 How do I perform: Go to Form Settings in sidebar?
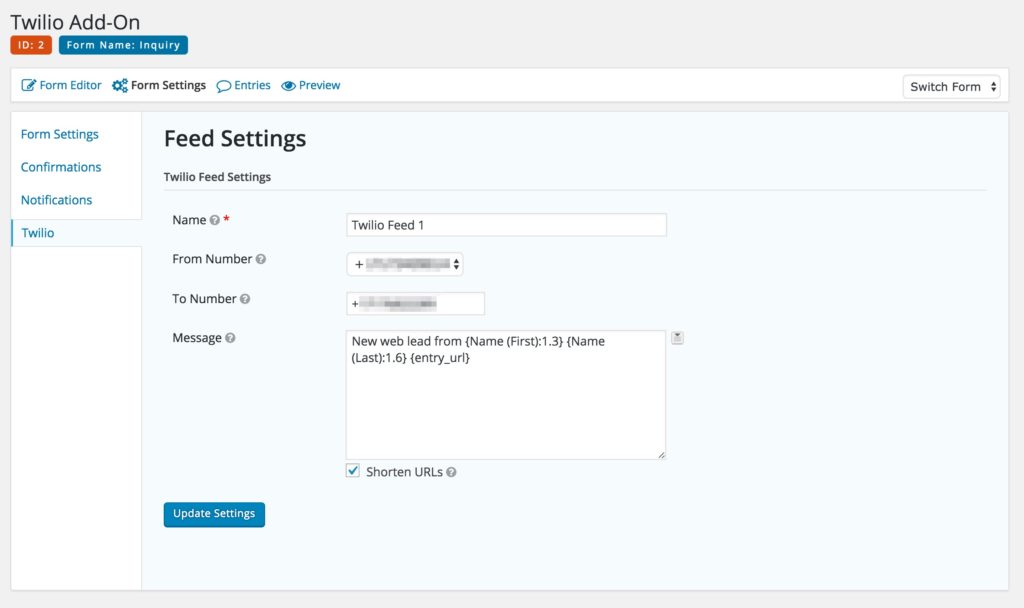click(59, 135)
